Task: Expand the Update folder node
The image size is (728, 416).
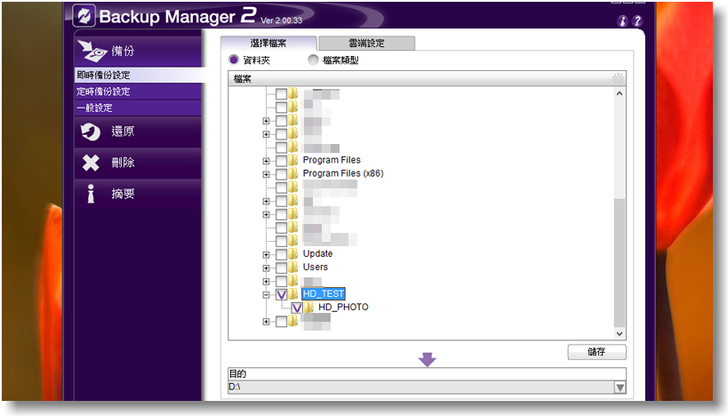Action: [266, 255]
